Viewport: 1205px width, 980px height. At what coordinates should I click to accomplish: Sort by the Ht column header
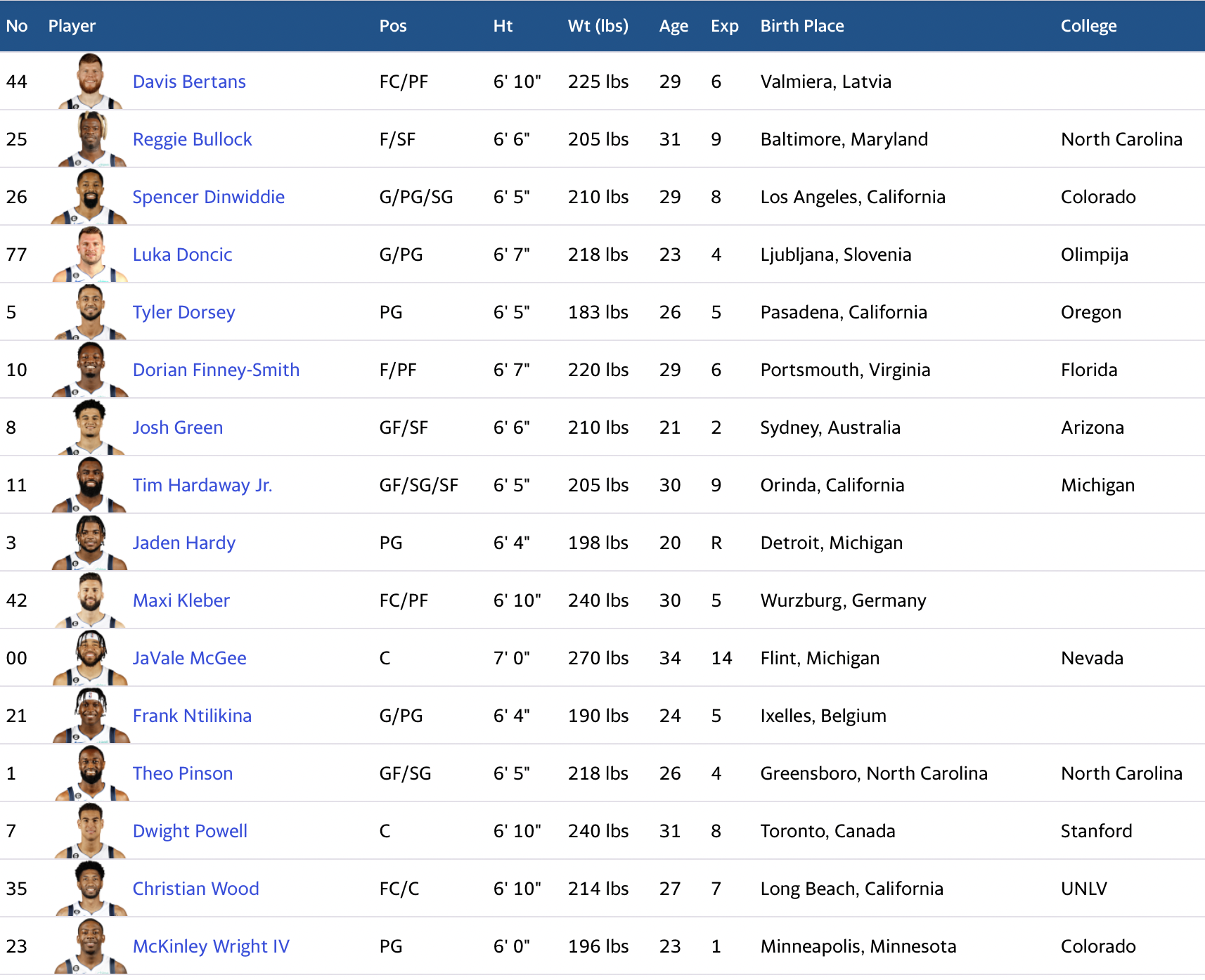tap(503, 26)
